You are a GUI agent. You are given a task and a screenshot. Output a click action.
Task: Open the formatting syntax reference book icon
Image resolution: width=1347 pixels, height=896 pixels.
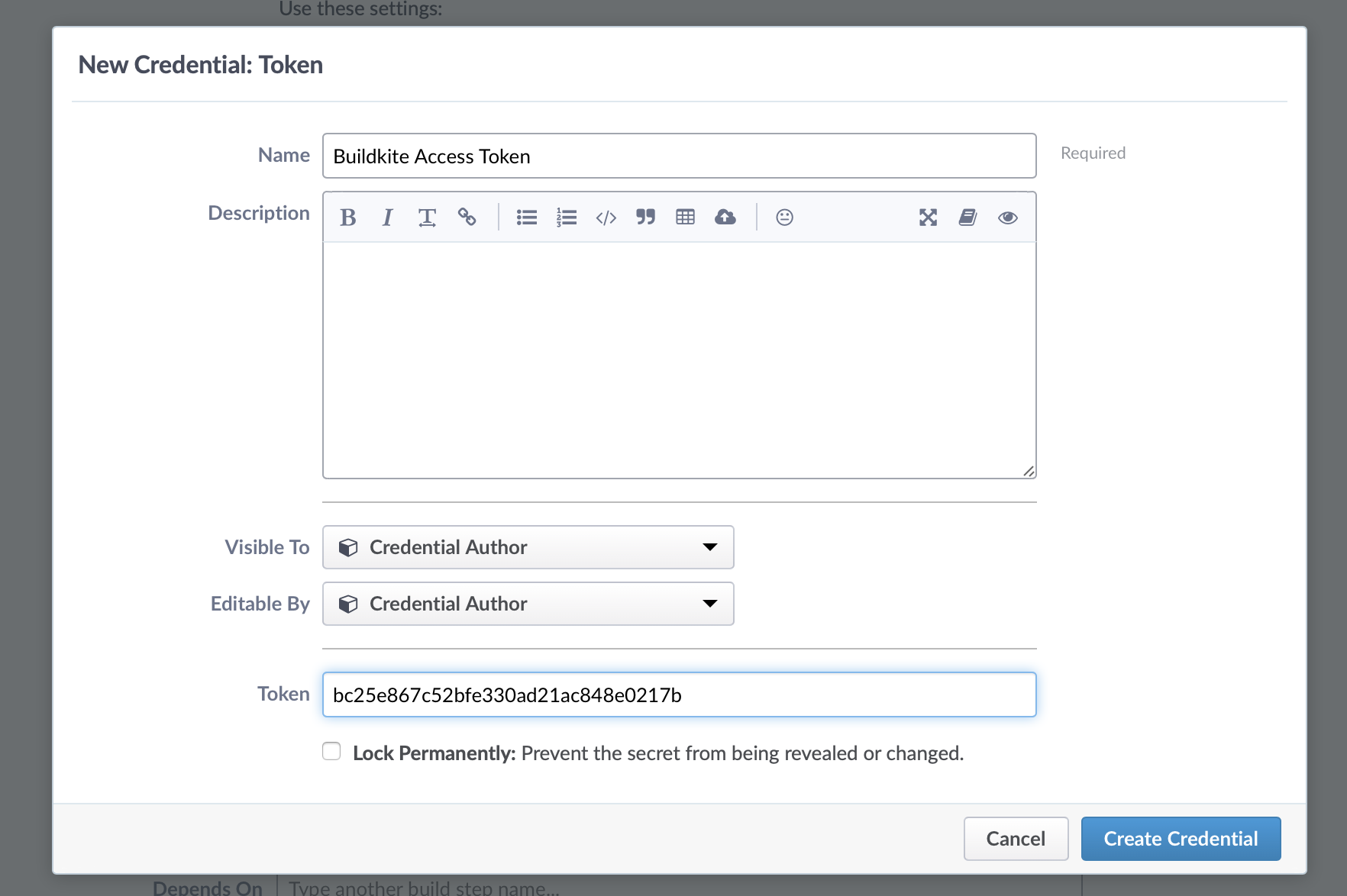coord(967,218)
